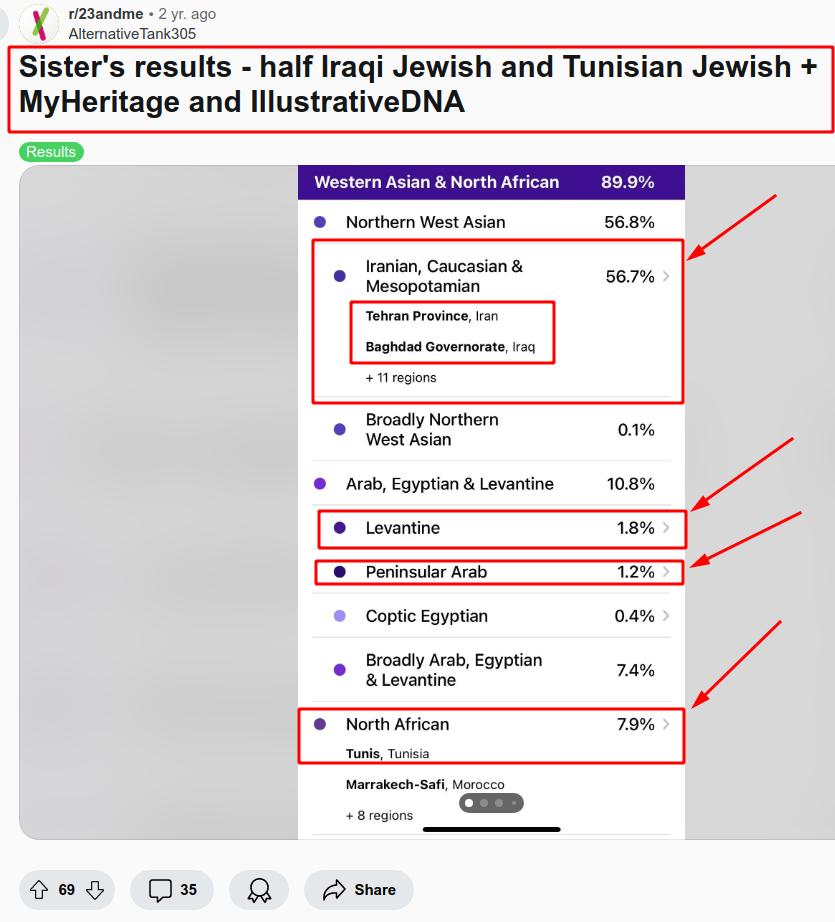View AlternativeTank305's user profile
835x922 pixels.
pos(132,33)
